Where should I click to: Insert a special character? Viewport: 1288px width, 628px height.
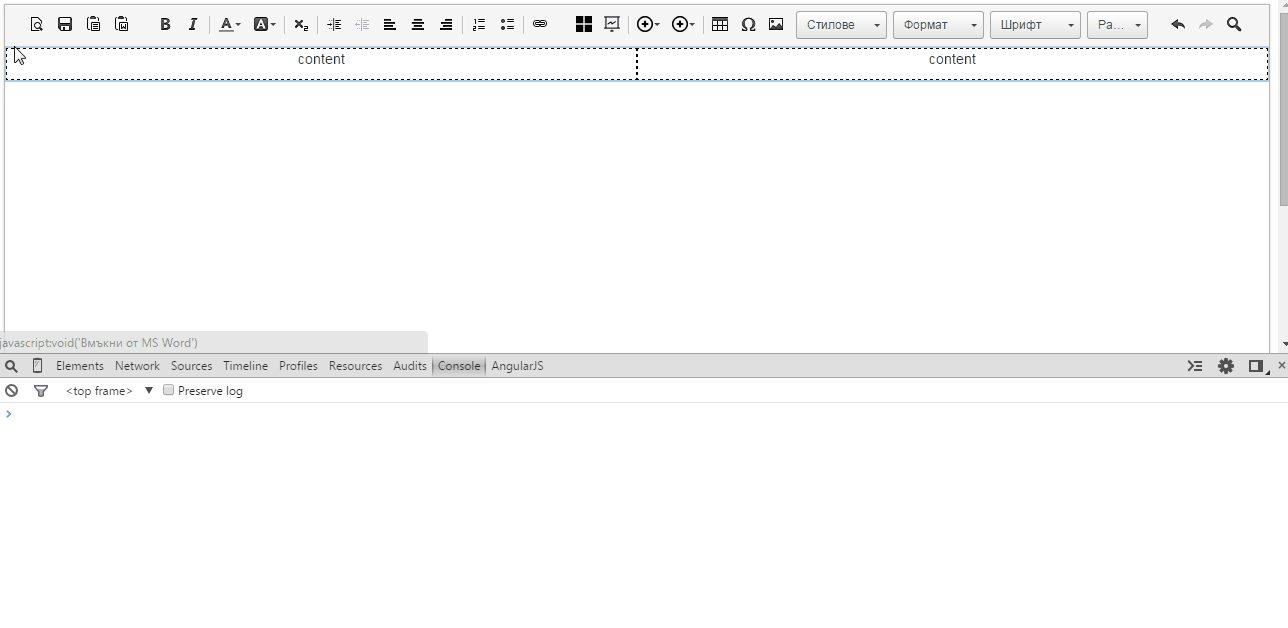(x=748, y=24)
